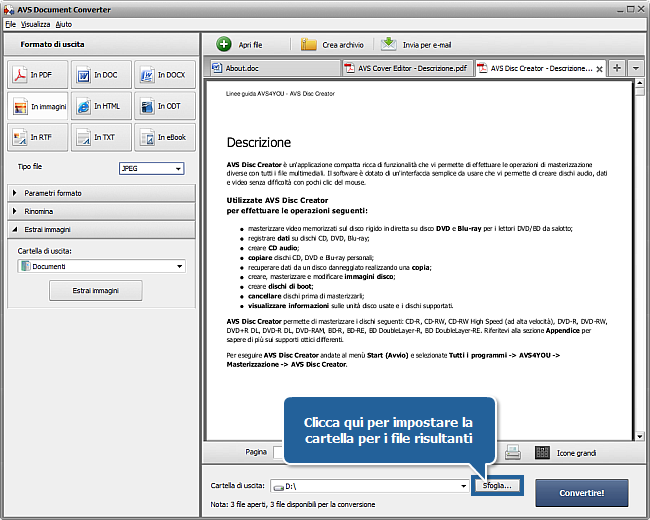Collapse the Estrai immagini section
The height and width of the screenshot is (520, 650).
pos(101,229)
